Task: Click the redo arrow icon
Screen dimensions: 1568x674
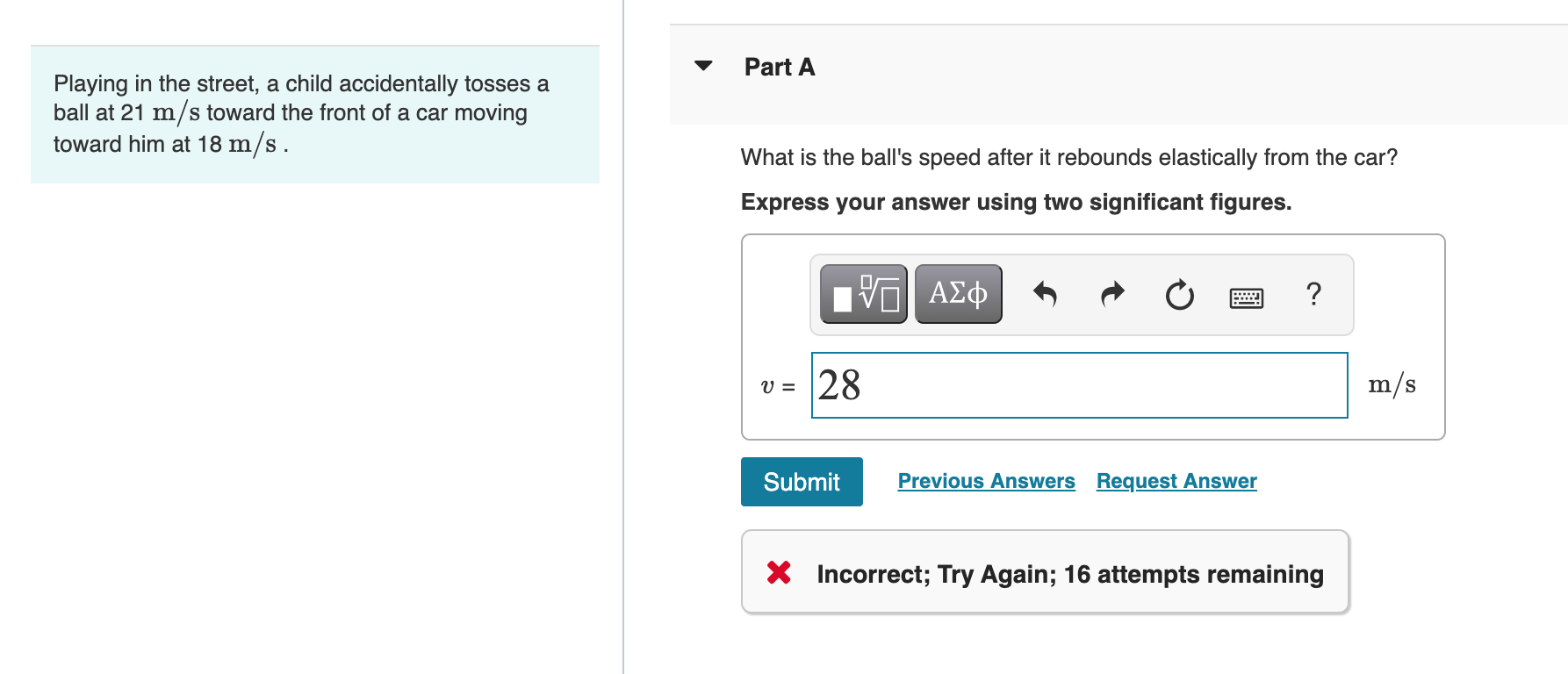Action: point(1112,294)
